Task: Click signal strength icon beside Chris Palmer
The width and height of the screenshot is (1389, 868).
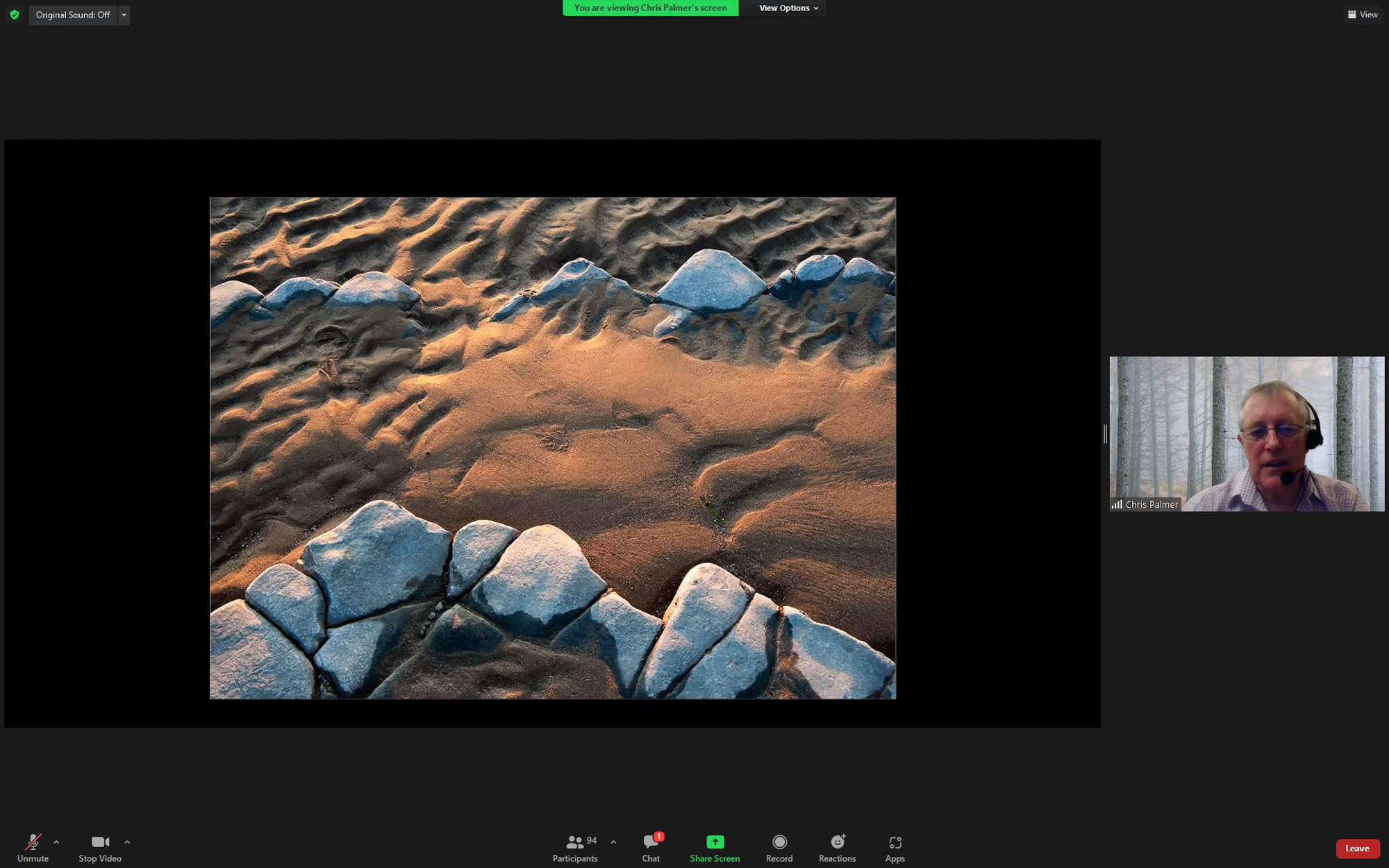Action: coord(1117,505)
